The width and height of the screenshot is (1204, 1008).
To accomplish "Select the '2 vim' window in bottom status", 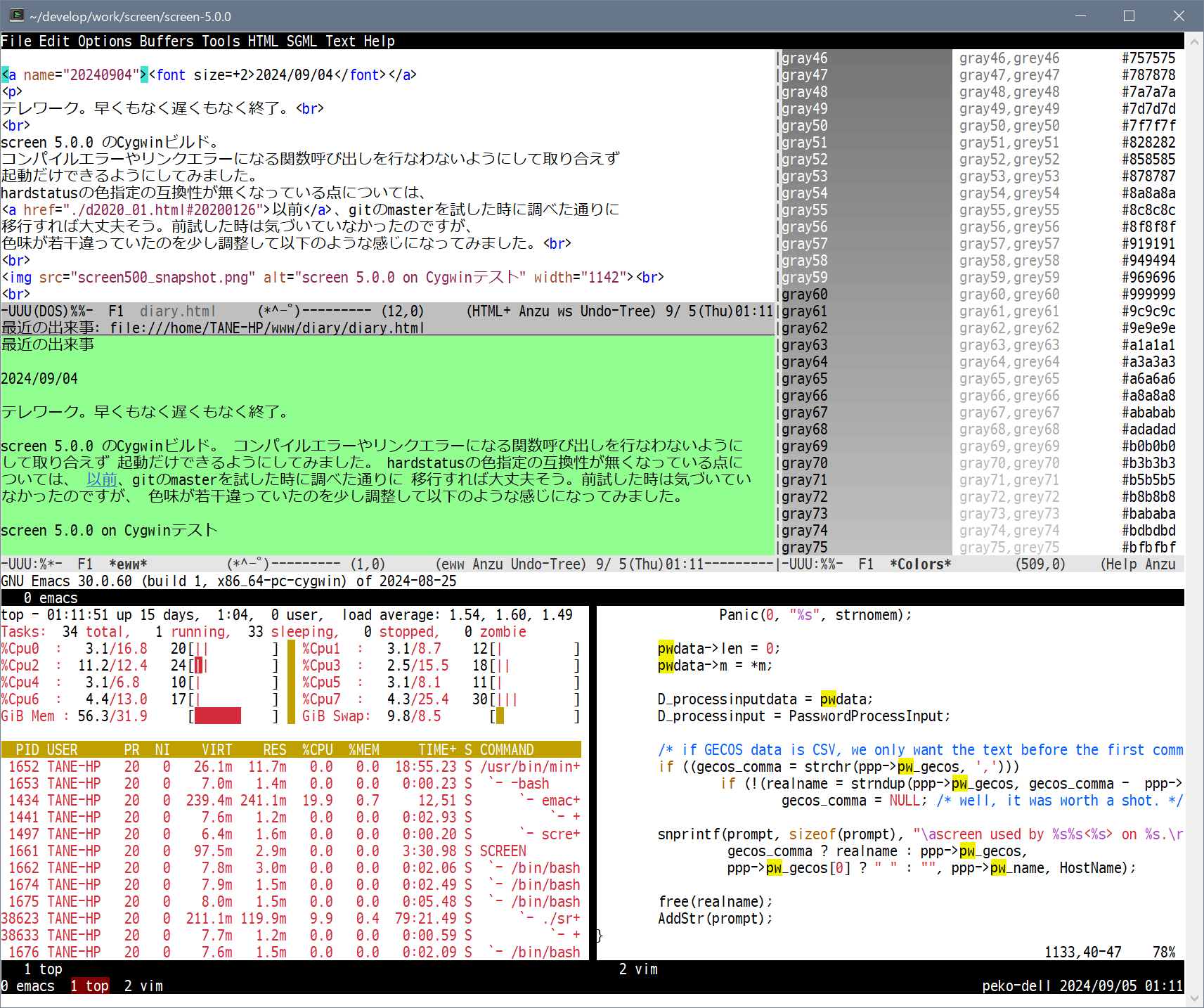I will 143,986.
